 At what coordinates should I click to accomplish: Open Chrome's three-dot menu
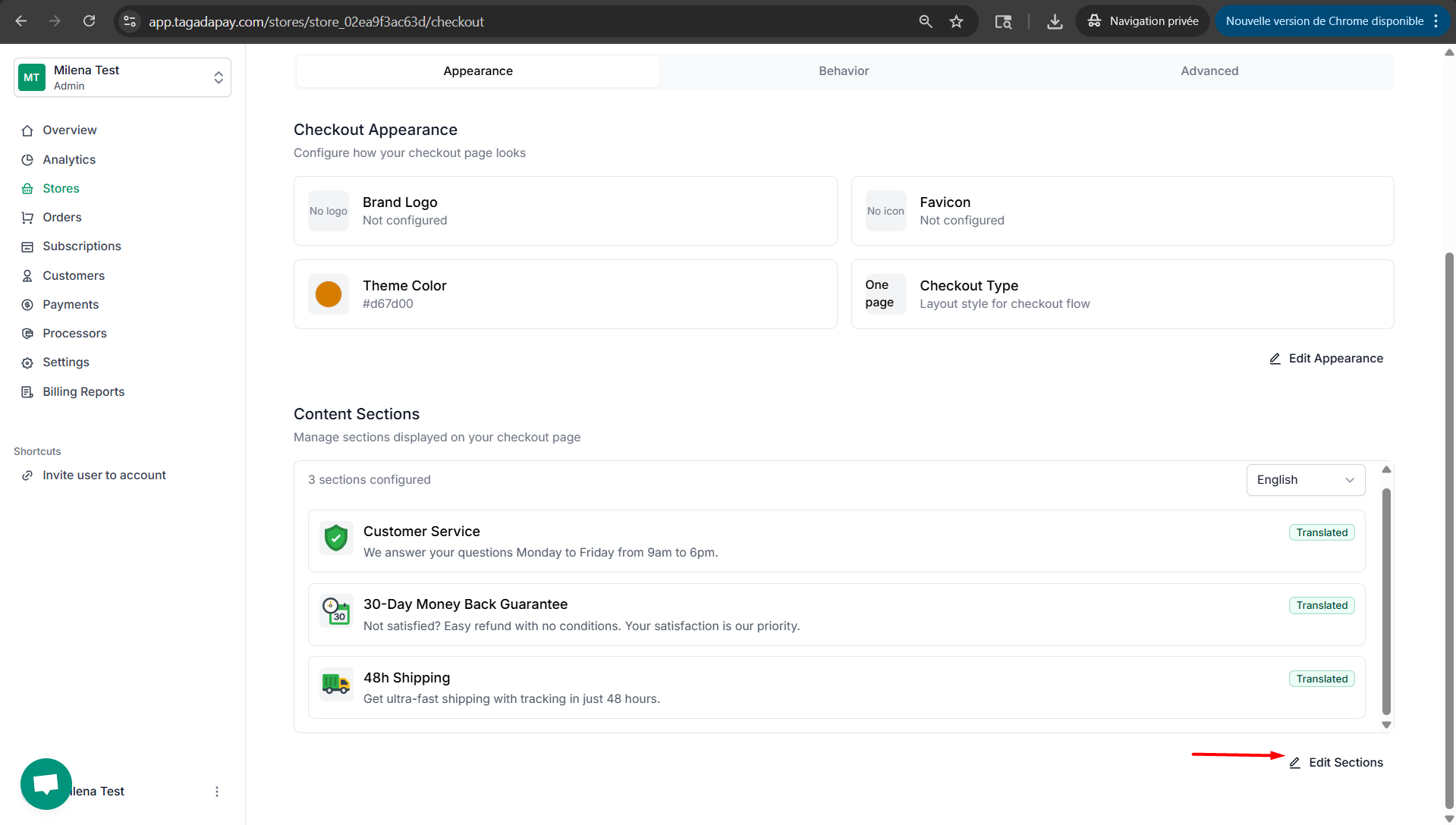[x=1436, y=21]
